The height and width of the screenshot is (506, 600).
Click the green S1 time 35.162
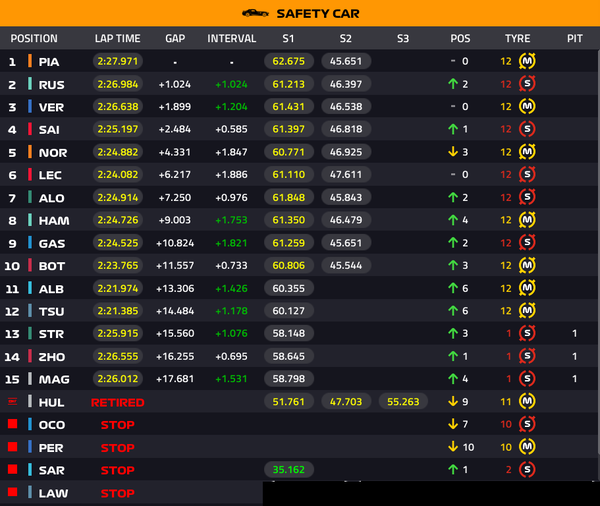(x=289, y=470)
